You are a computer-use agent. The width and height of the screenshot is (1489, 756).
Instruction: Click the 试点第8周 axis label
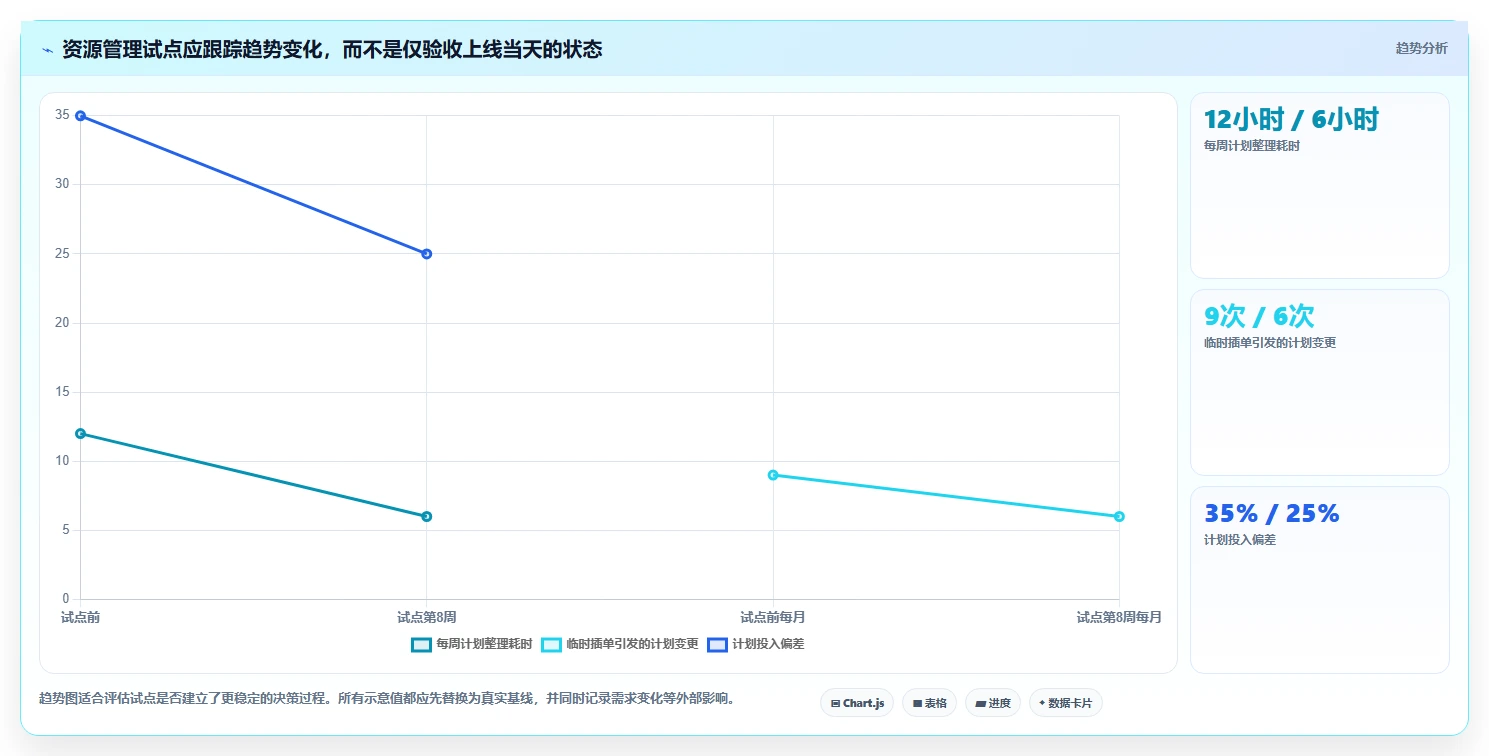pyautogui.click(x=427, y=618)
